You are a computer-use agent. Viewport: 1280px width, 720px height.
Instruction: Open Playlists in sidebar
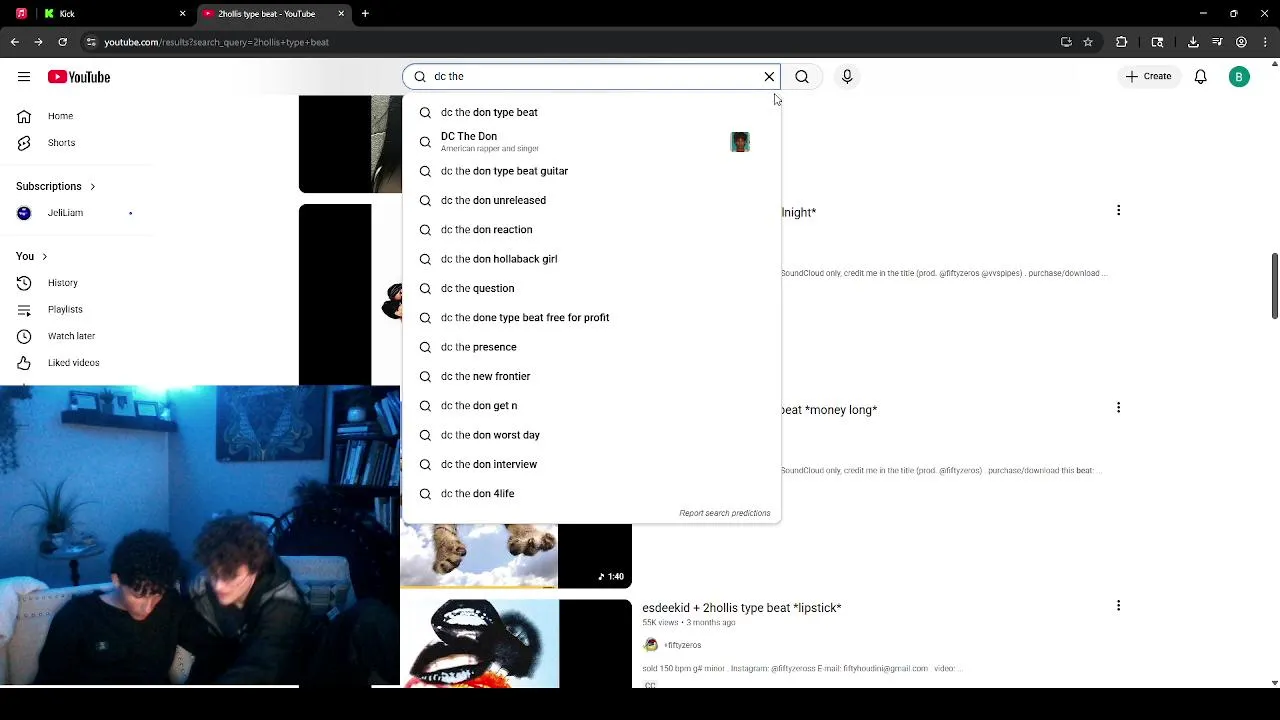tap(65, 310)
